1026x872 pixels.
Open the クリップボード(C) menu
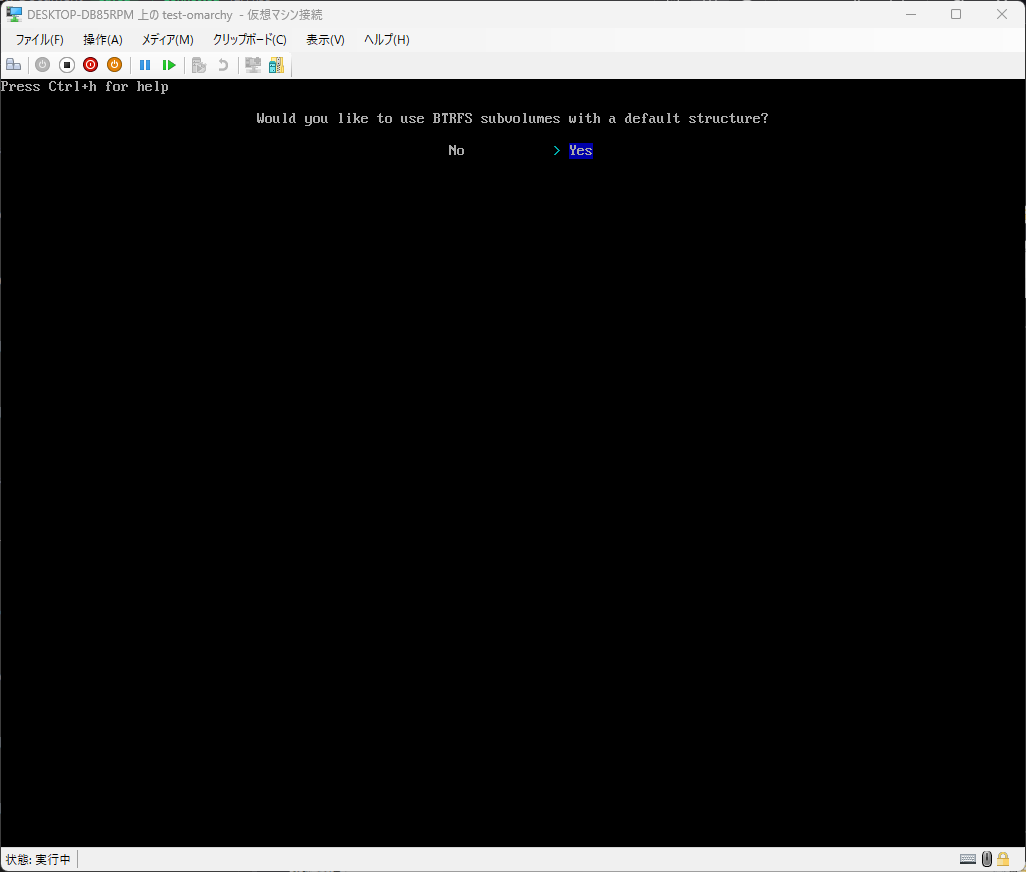(249, 40)
